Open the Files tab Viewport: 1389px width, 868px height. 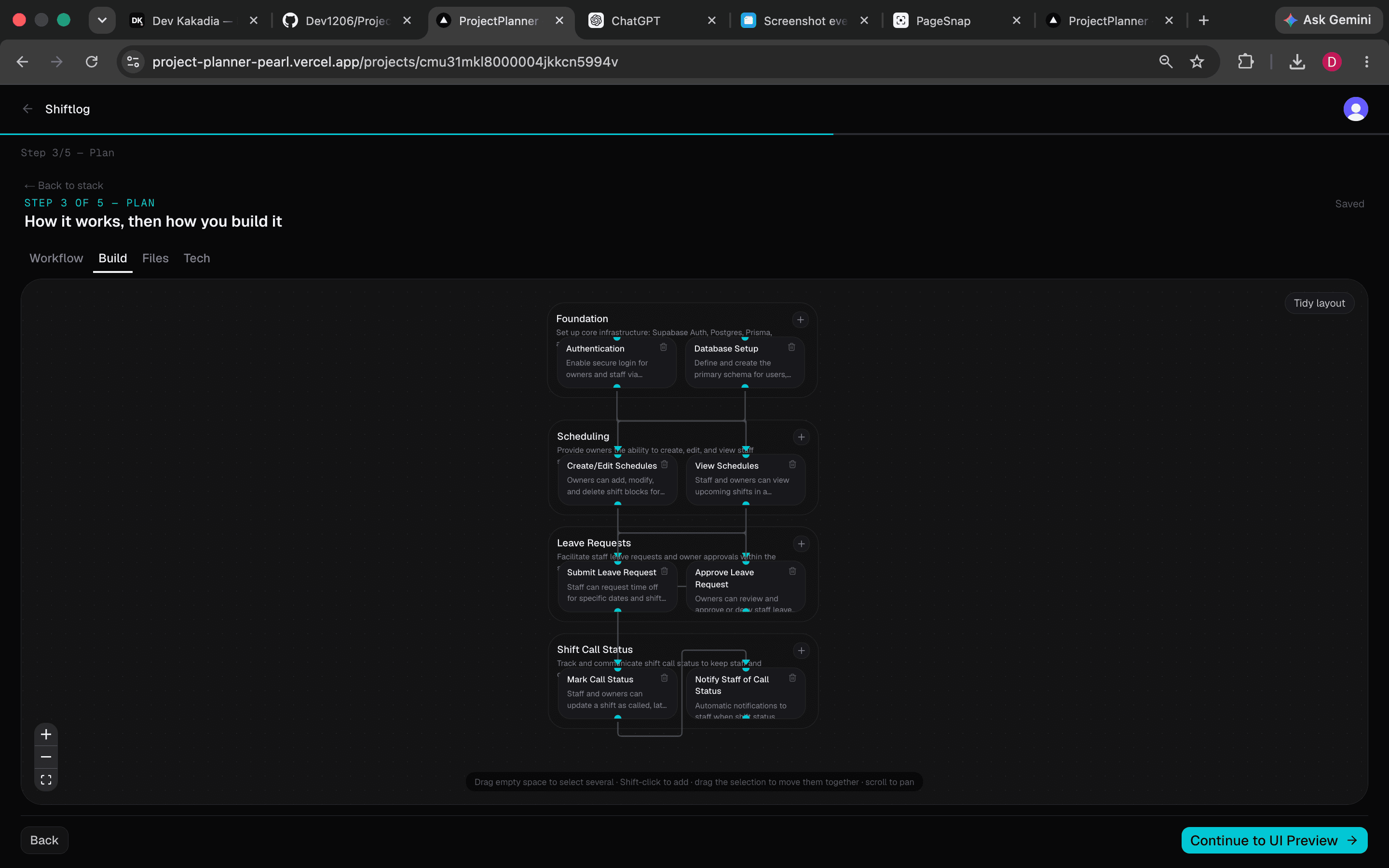[156, 258]
